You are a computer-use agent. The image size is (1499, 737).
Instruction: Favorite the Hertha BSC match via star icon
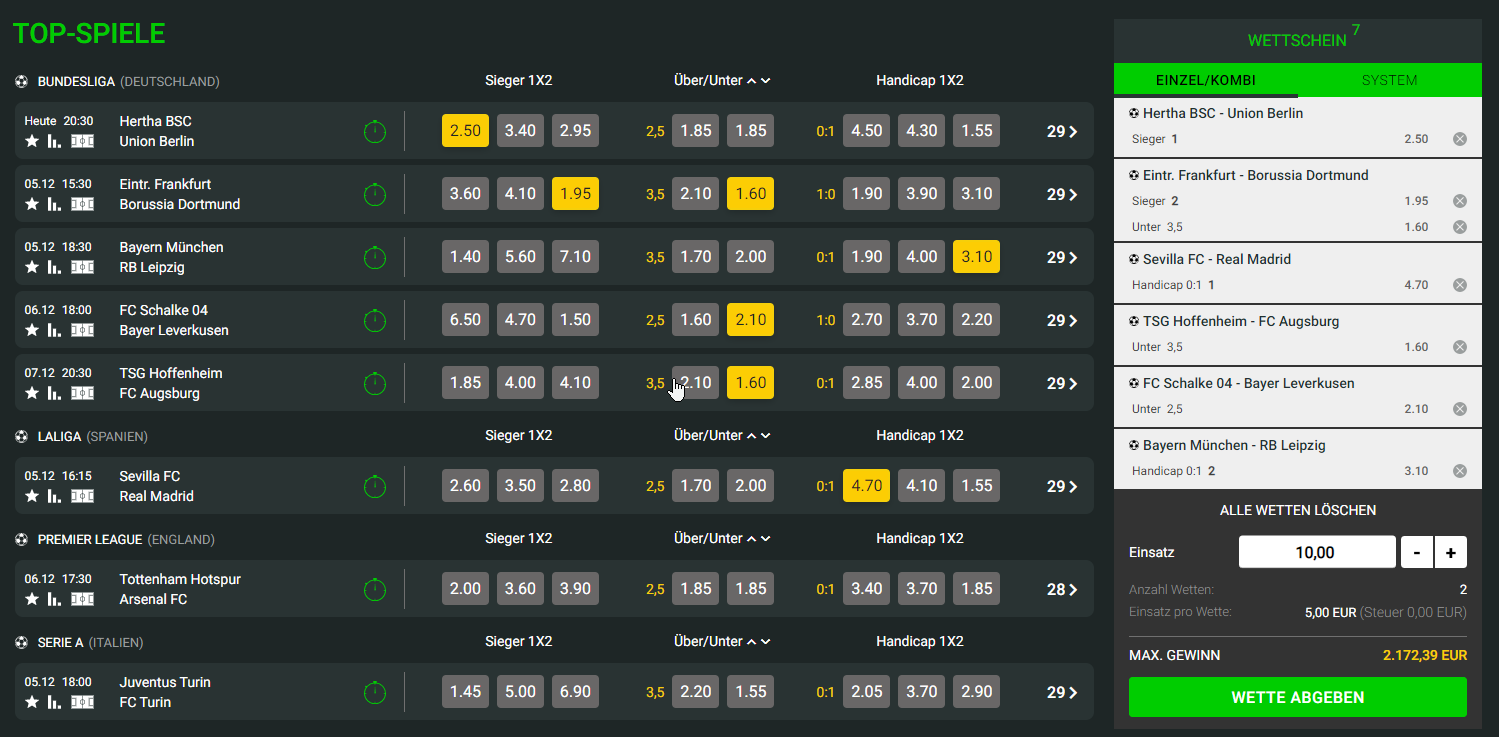(x=31, y=141)
